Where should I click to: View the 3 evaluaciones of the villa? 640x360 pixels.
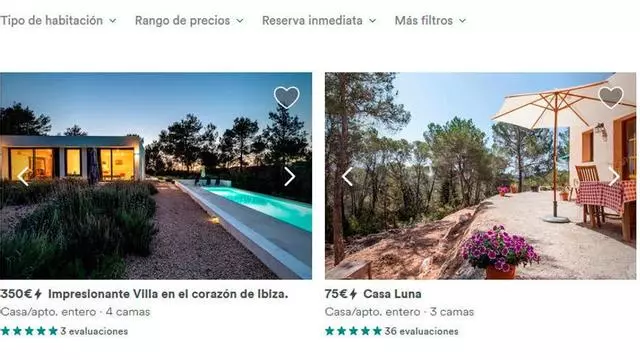click(x=94, y=331)
